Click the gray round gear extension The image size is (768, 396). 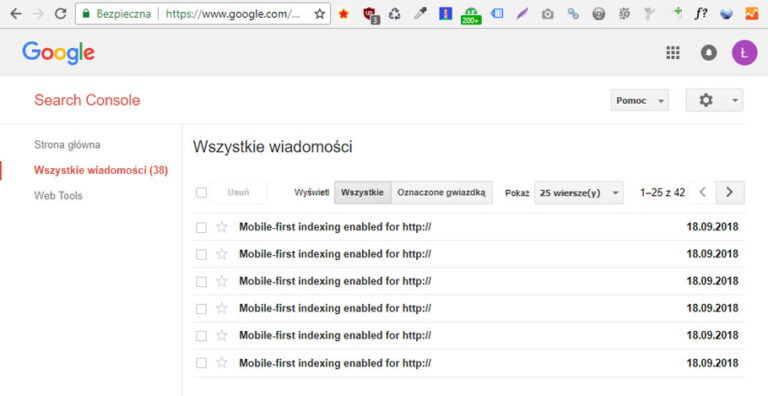click(599, 14)
